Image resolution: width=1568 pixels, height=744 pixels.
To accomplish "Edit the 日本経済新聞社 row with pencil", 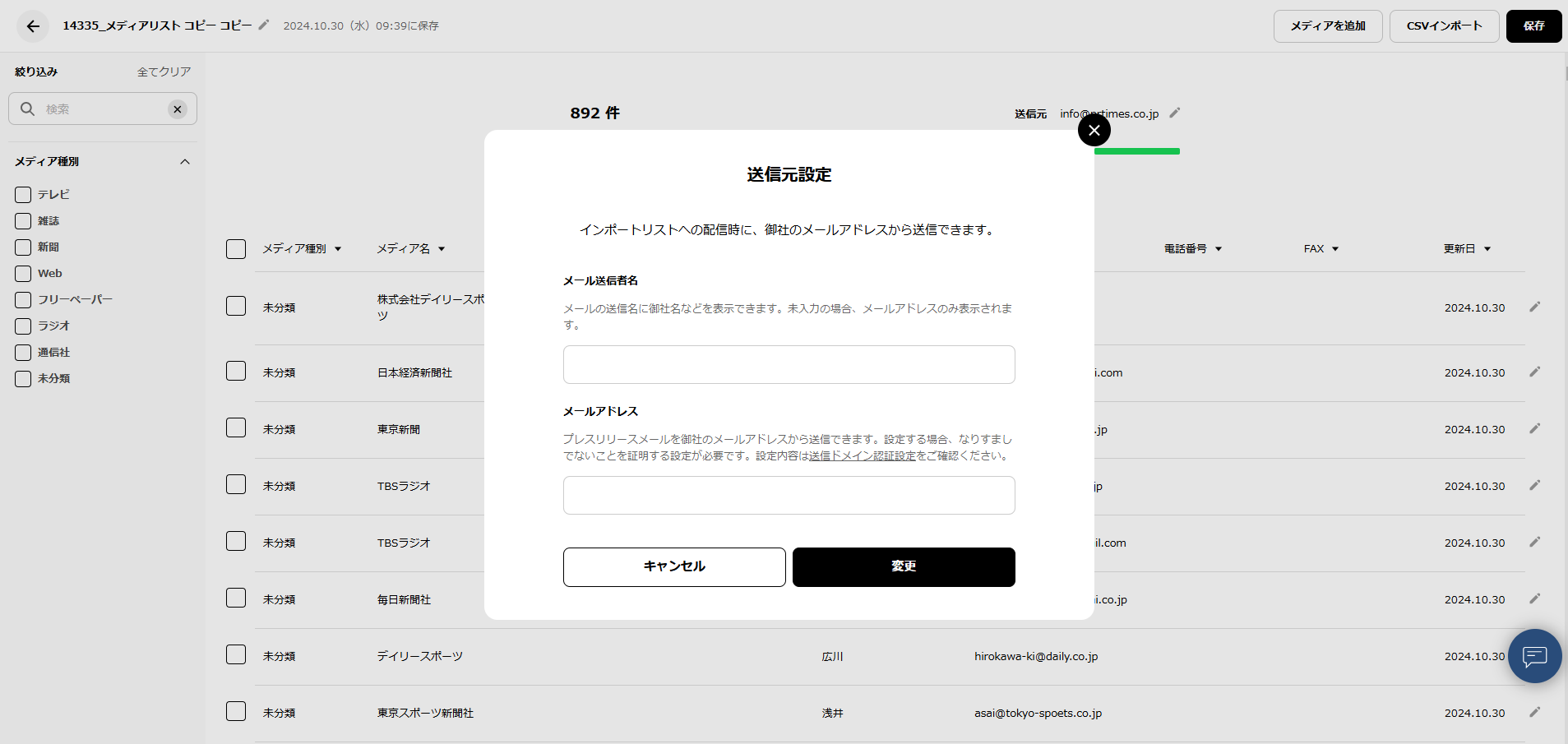I will tap(1534, 372).
